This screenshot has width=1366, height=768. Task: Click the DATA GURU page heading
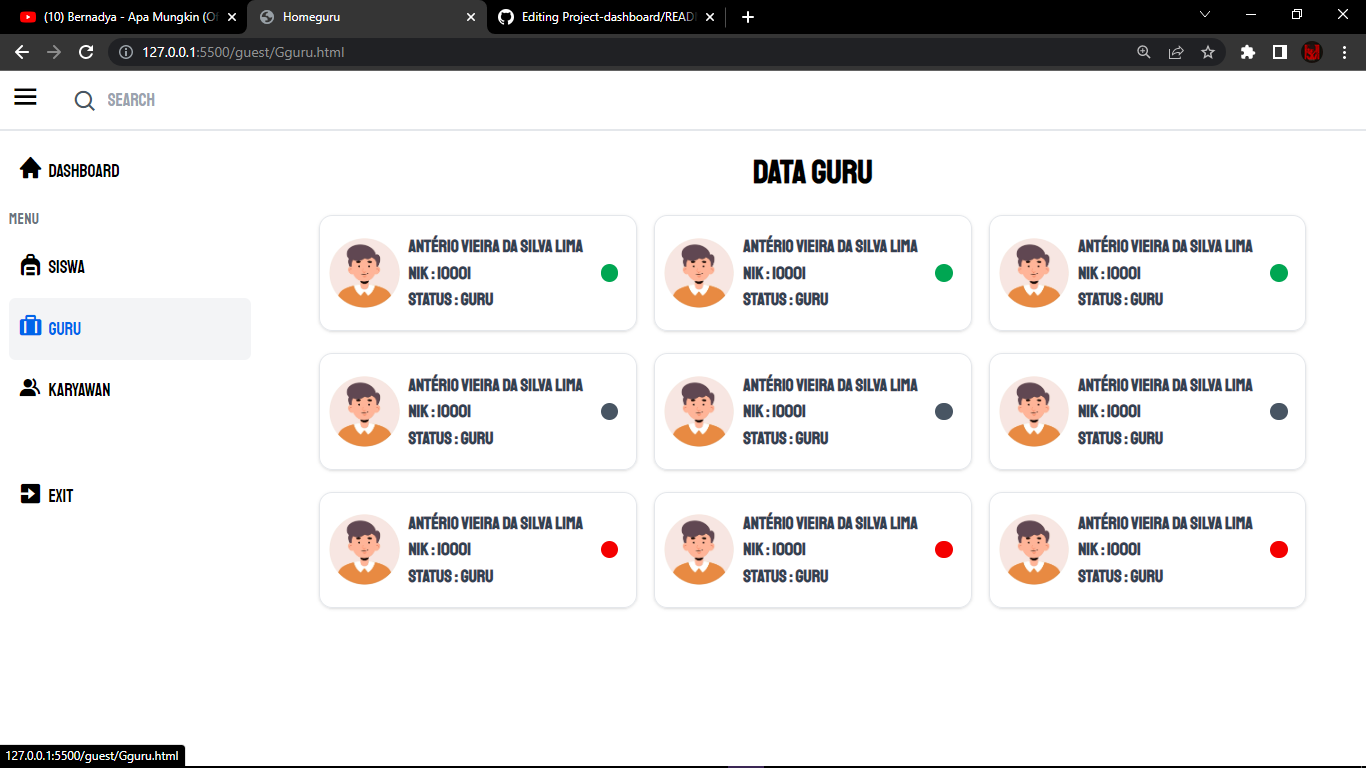click(x=813, y=171)
